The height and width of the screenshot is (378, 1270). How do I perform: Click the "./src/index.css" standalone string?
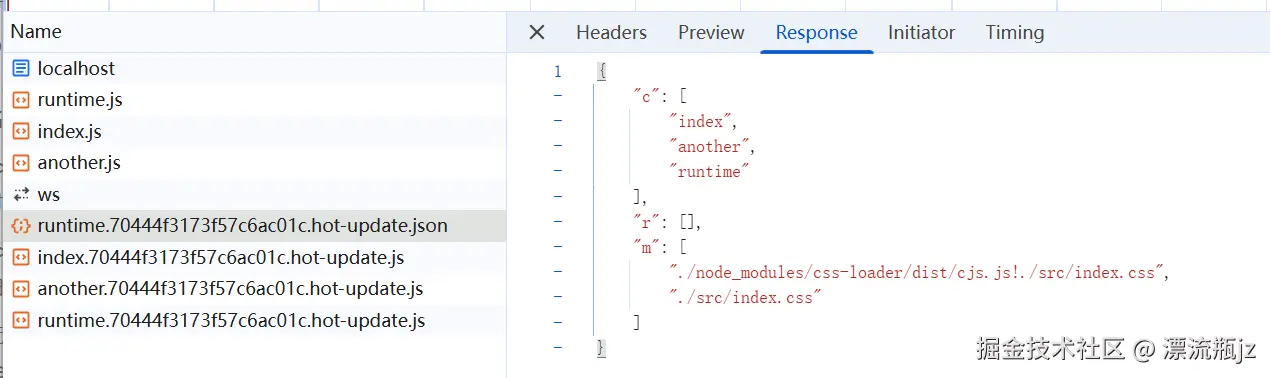[x=746, y=296]
